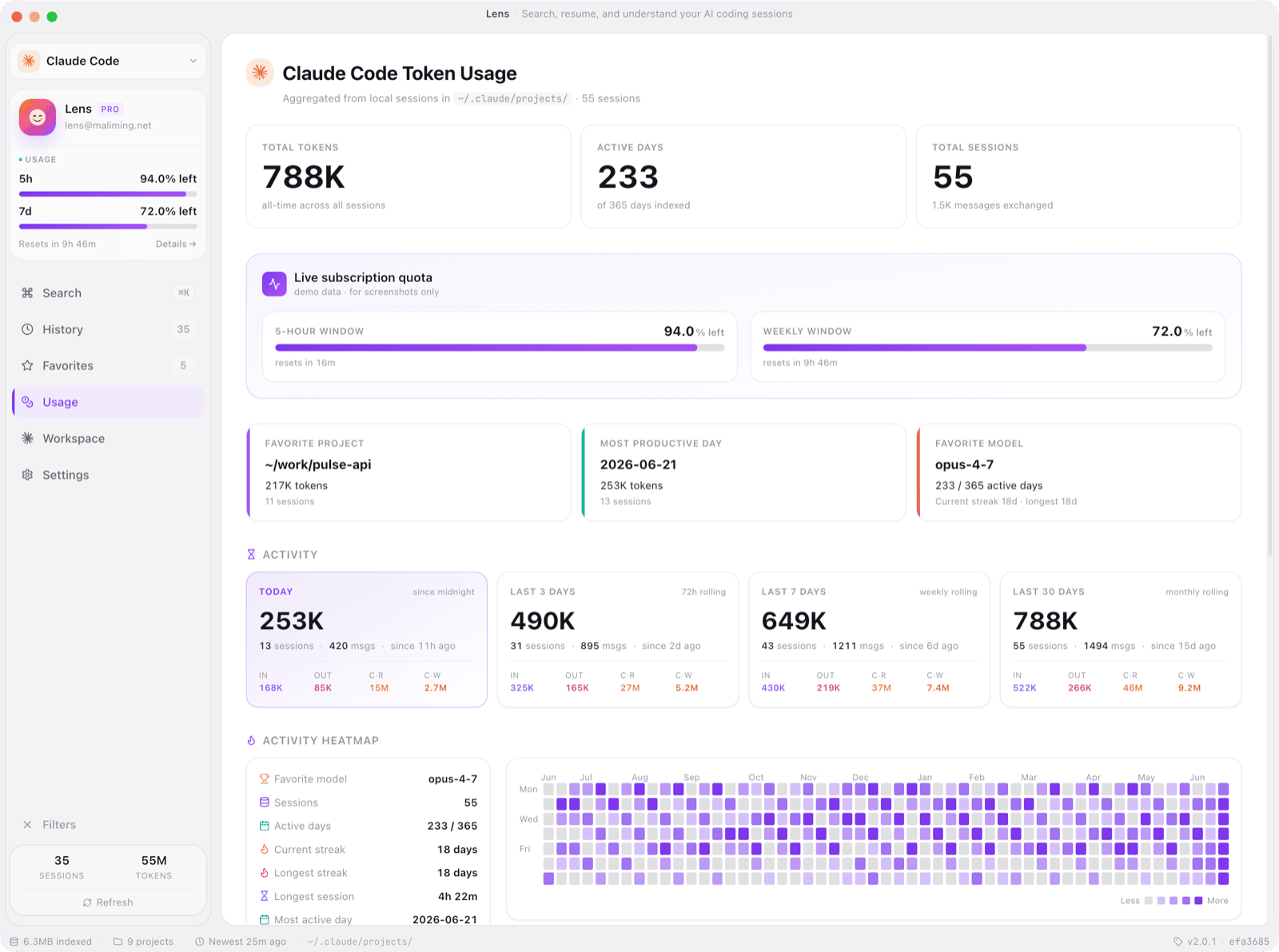Select the Today activity card
Screen dimensions: 1279x952
point(367,639)
